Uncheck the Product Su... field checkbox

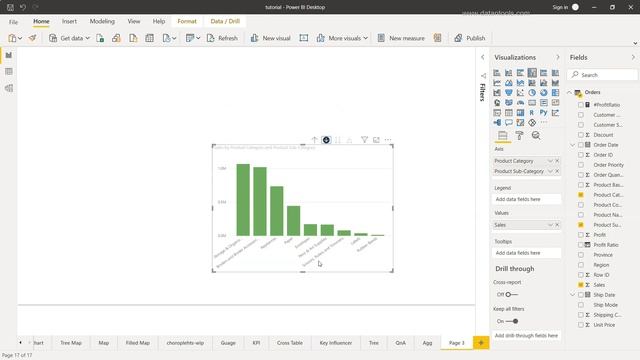click(580, 225)
